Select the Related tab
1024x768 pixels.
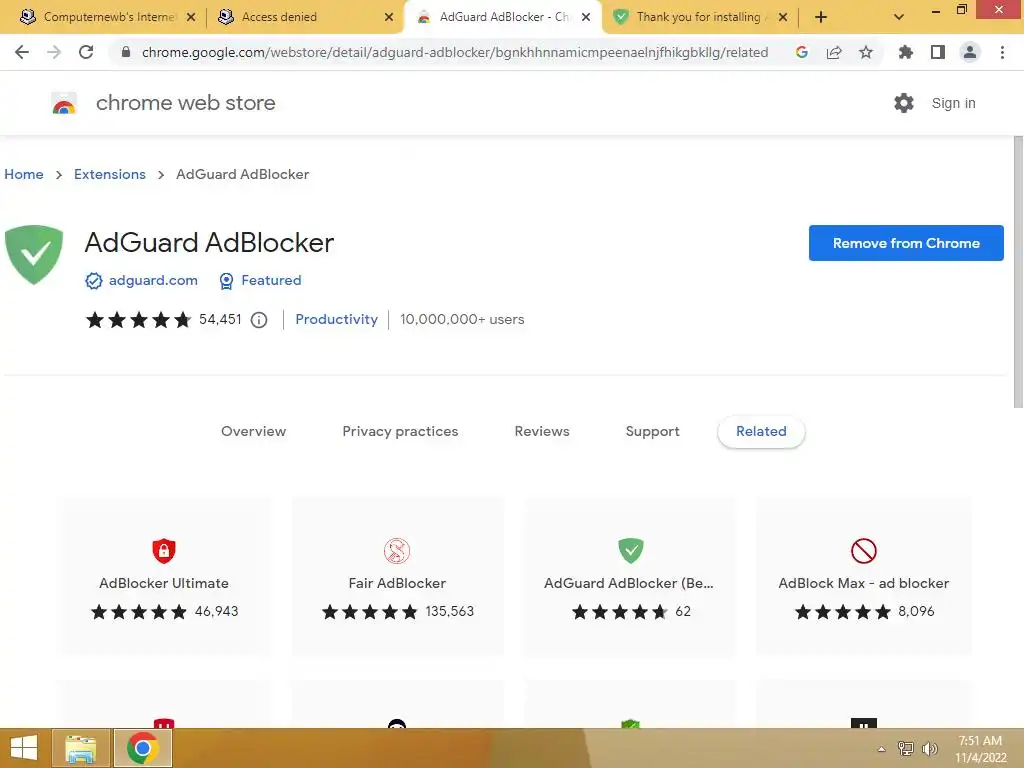pyautogui.click(x=761, y=431)
